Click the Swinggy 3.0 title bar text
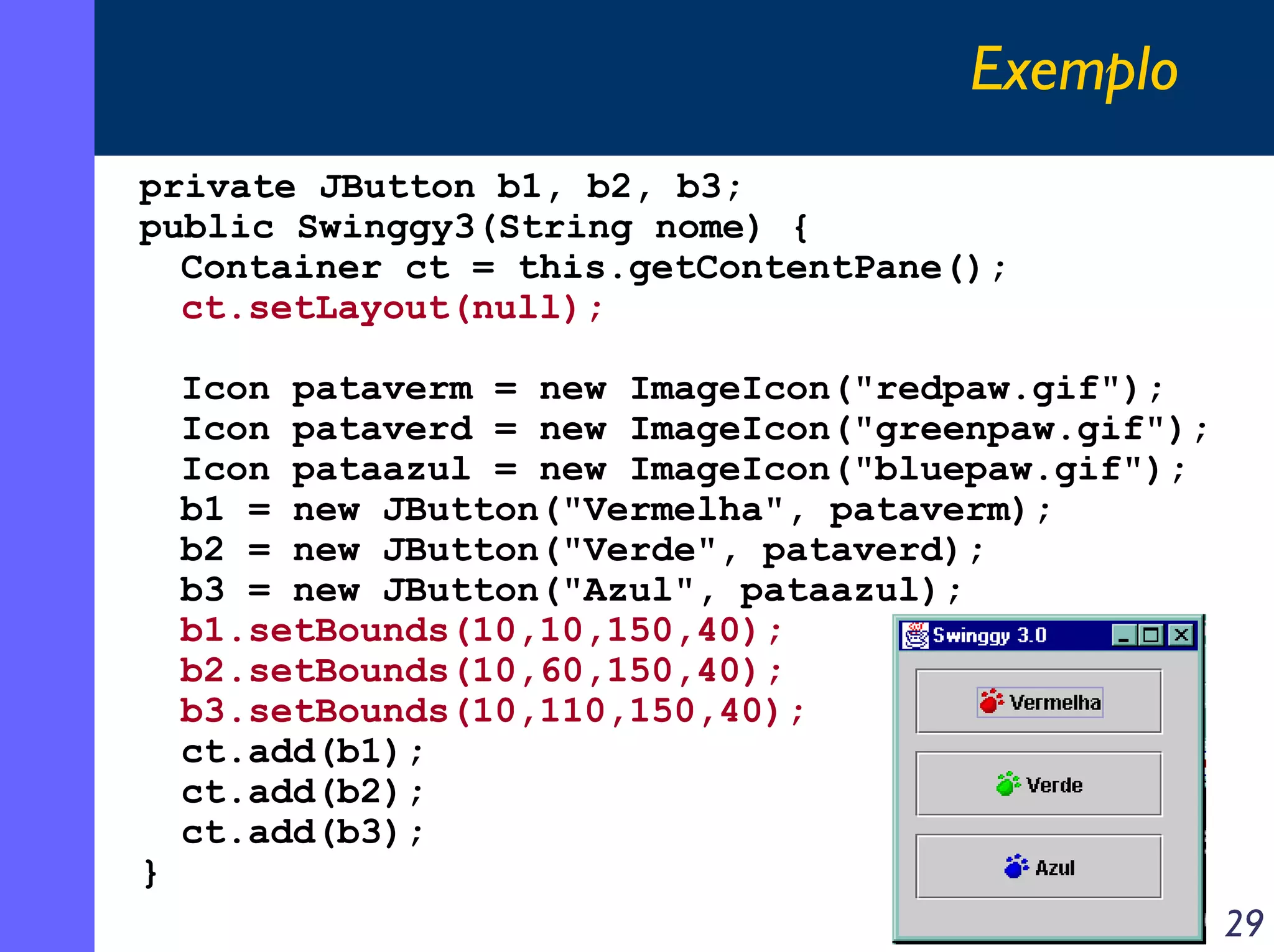The height and width of the screenshot is (952, 1274). 990,635
